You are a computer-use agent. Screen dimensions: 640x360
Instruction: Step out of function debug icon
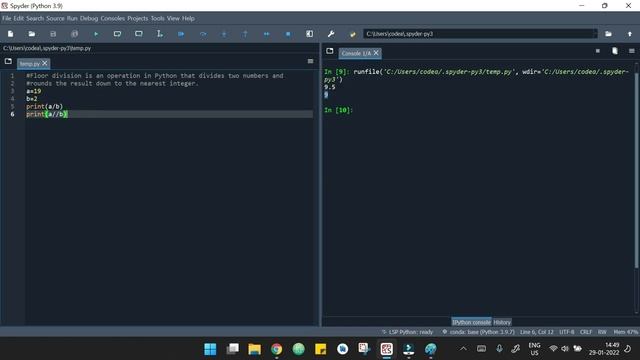[245, 34]
